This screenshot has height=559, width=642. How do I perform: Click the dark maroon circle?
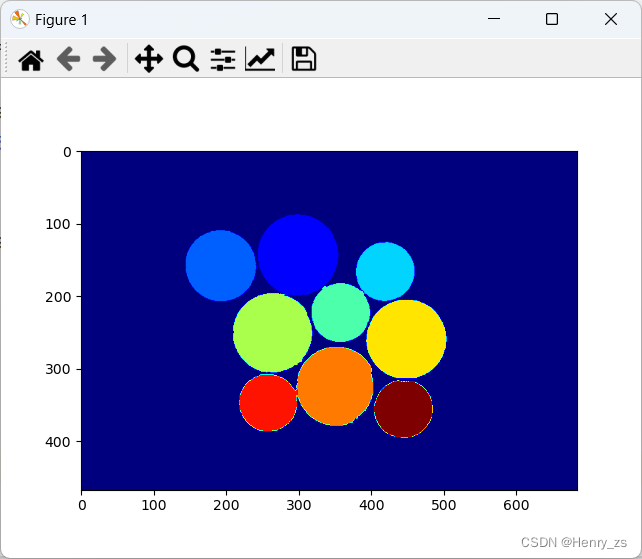[403, 409]
